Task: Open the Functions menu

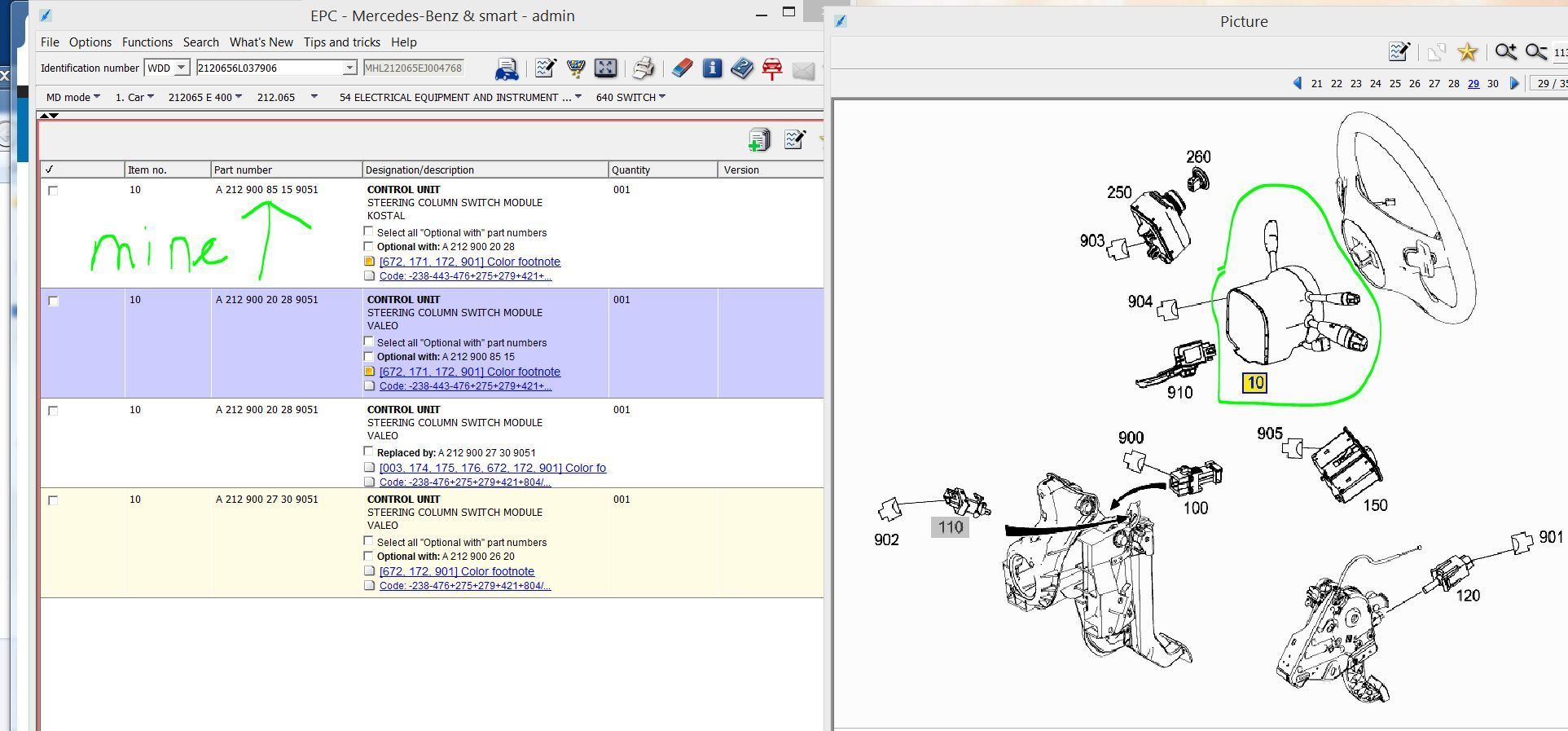Action: pyautogui.click(x=147, y=42)
